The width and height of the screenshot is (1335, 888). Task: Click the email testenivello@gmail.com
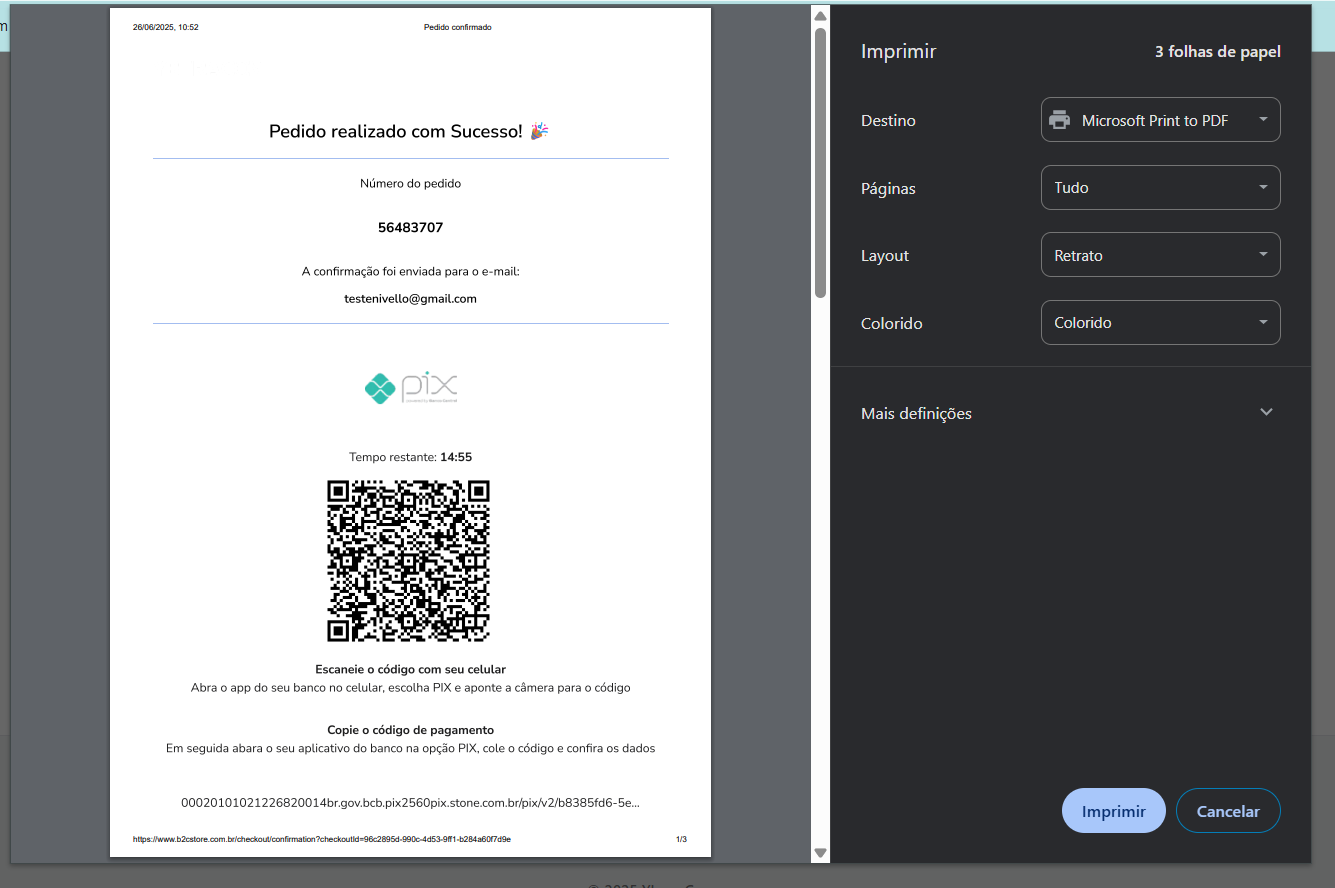pos(410,299)
